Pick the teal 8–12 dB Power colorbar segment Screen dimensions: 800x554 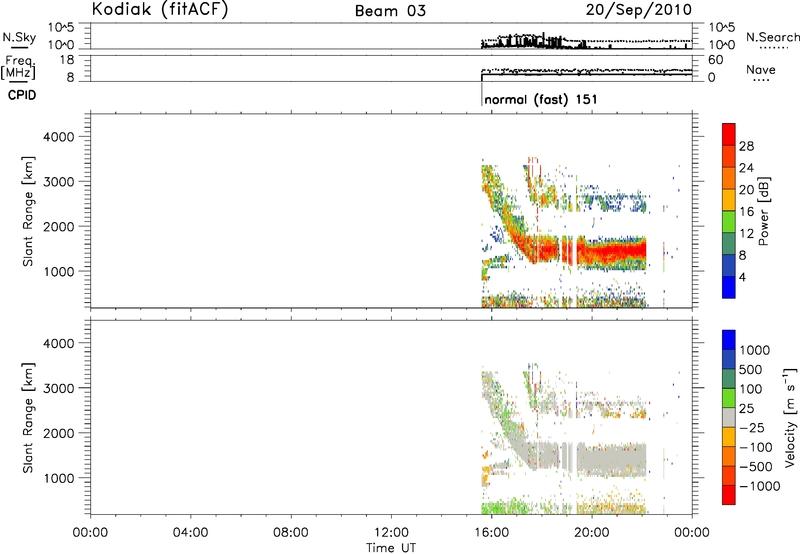(729, 243)
